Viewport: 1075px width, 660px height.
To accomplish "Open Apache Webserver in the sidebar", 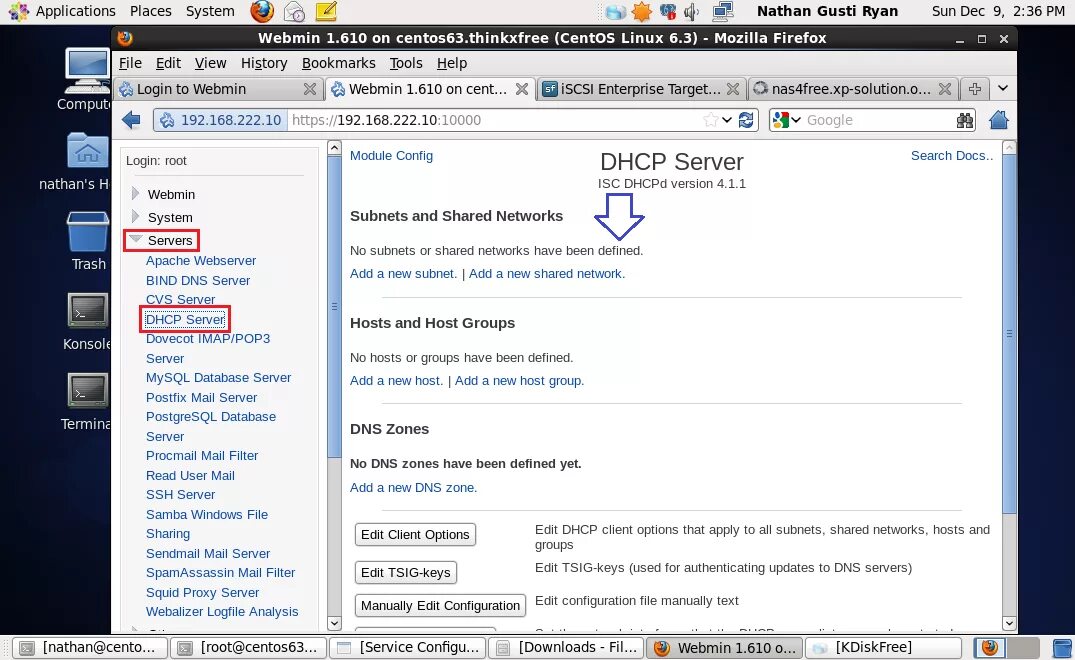I will [201, 260].
